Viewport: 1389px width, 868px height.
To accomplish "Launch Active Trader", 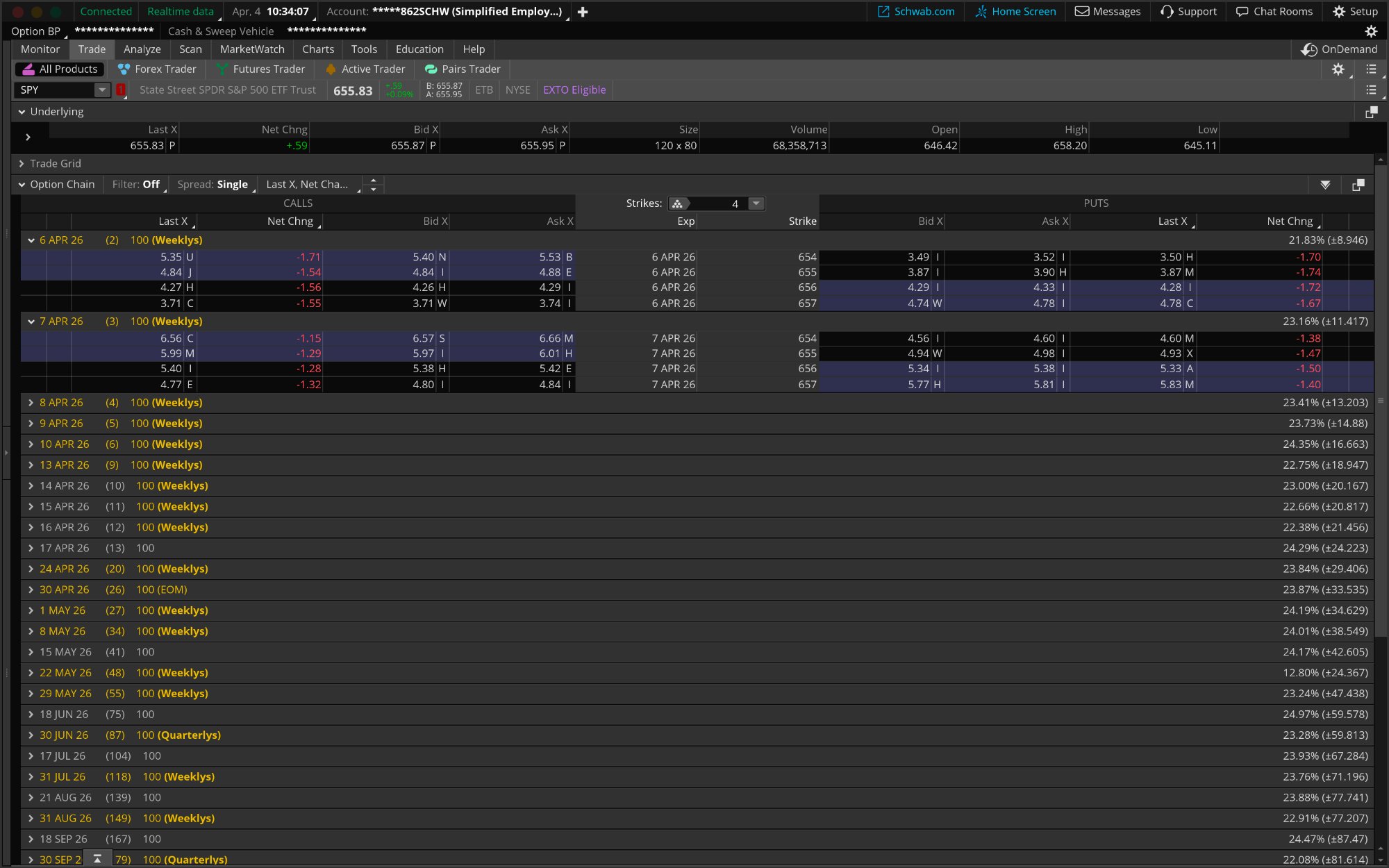I will tap(365, 69).
